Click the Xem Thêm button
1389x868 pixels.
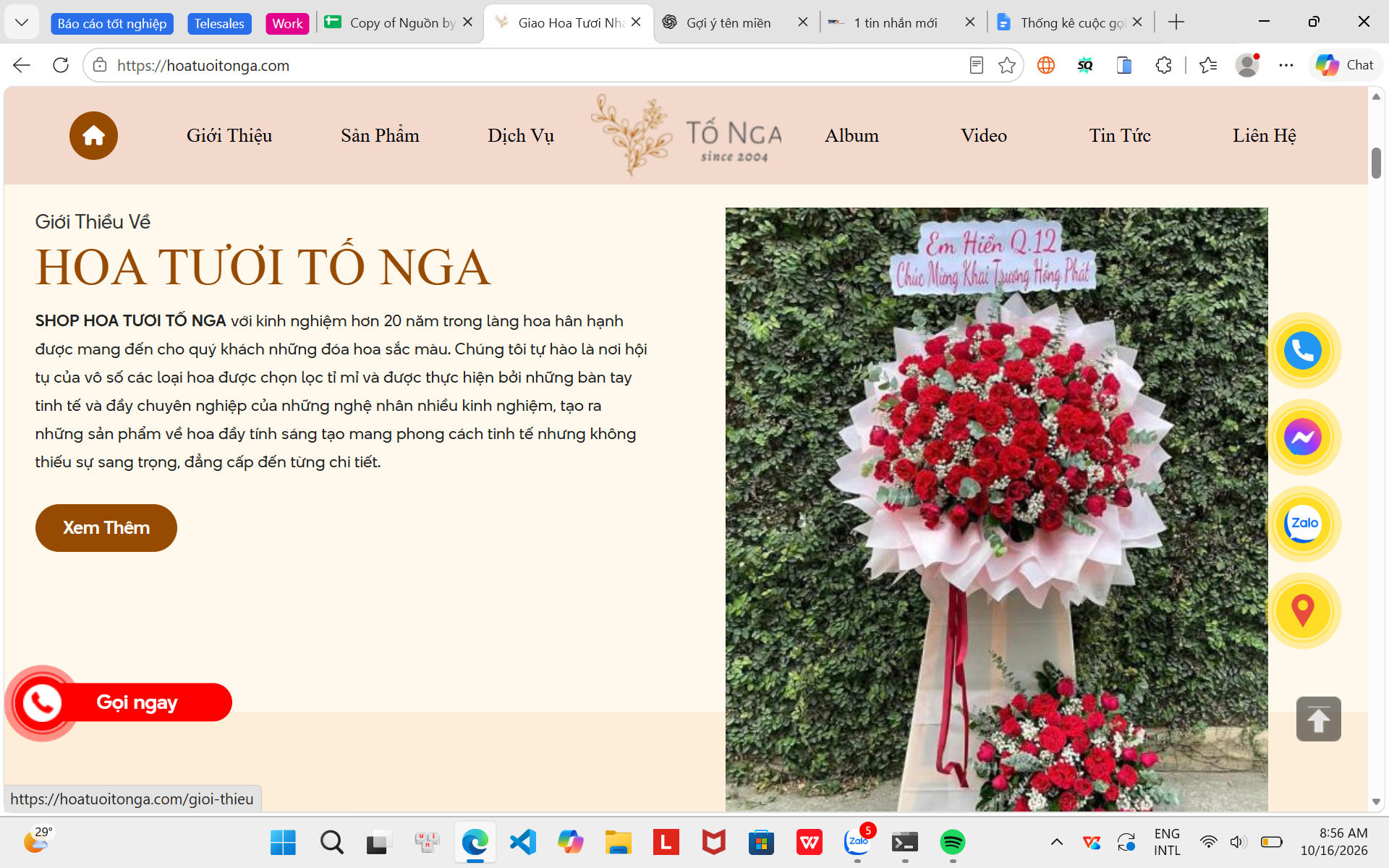click(106, 528)
